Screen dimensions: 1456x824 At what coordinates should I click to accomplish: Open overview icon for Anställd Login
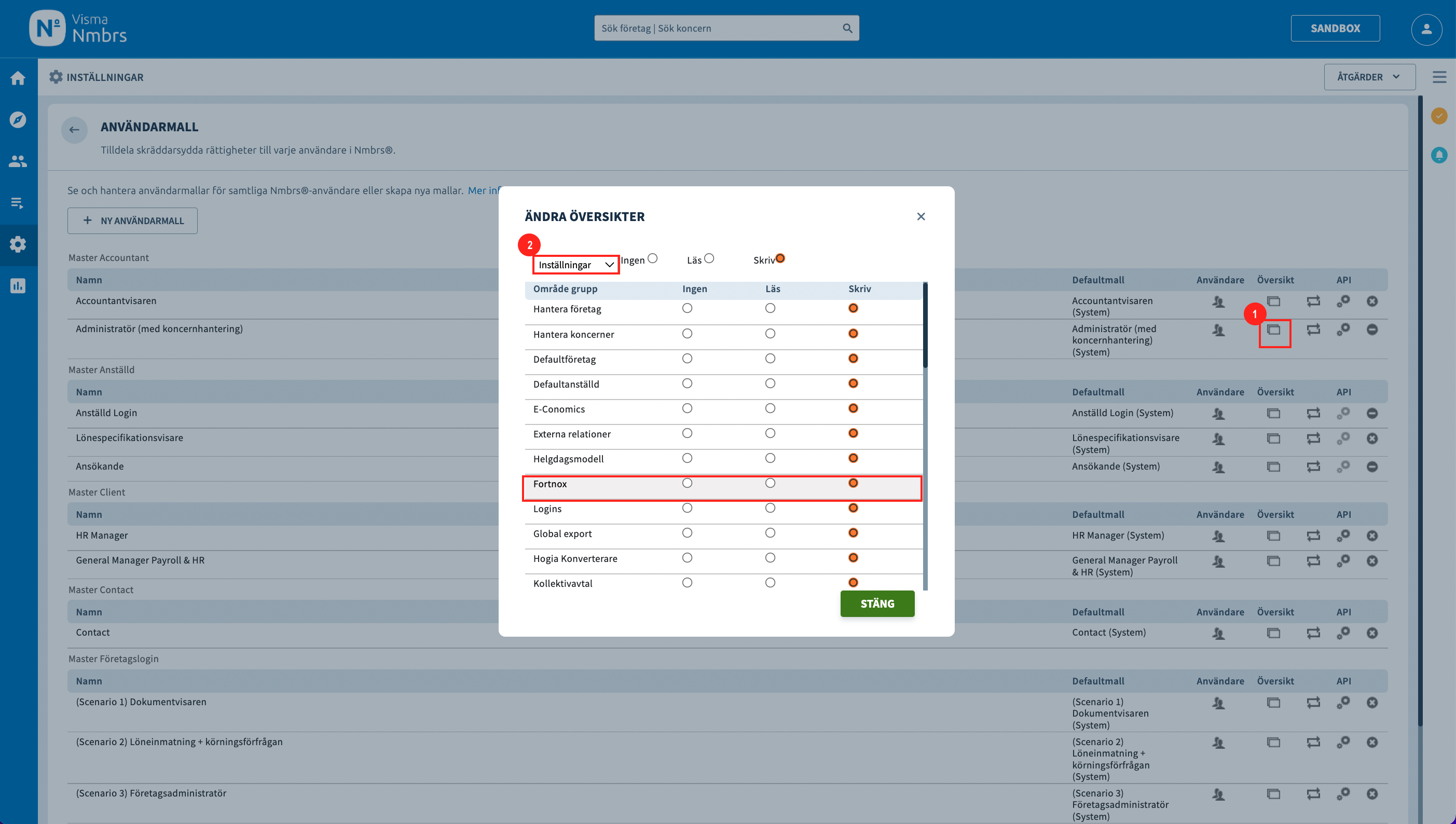pos(1273,414)
